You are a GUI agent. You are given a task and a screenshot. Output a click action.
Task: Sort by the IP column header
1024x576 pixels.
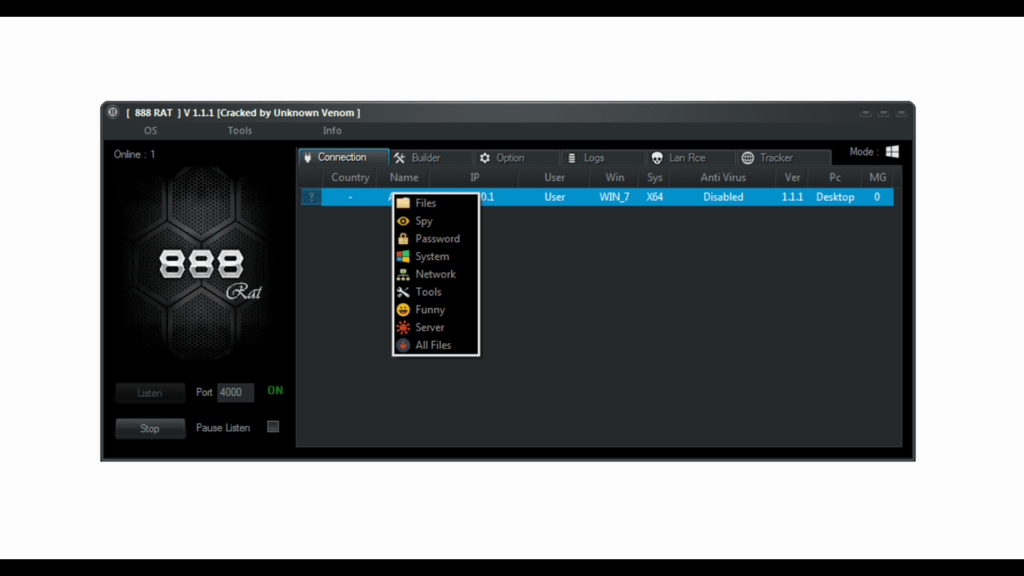click(x=475, y=177)
